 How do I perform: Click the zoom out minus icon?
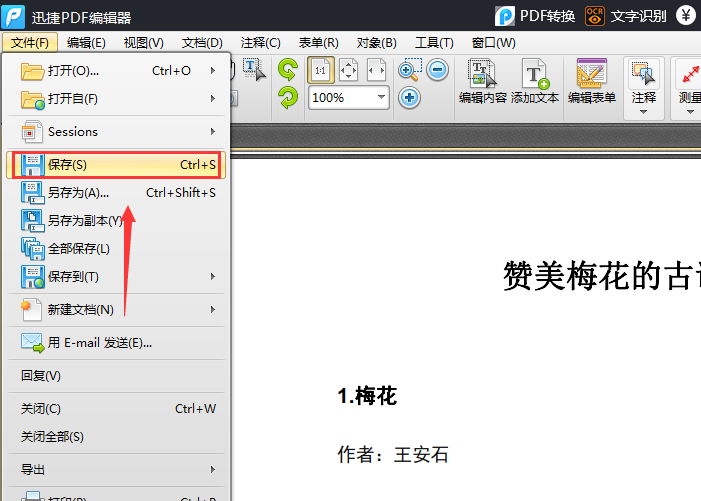click(437, 70)
